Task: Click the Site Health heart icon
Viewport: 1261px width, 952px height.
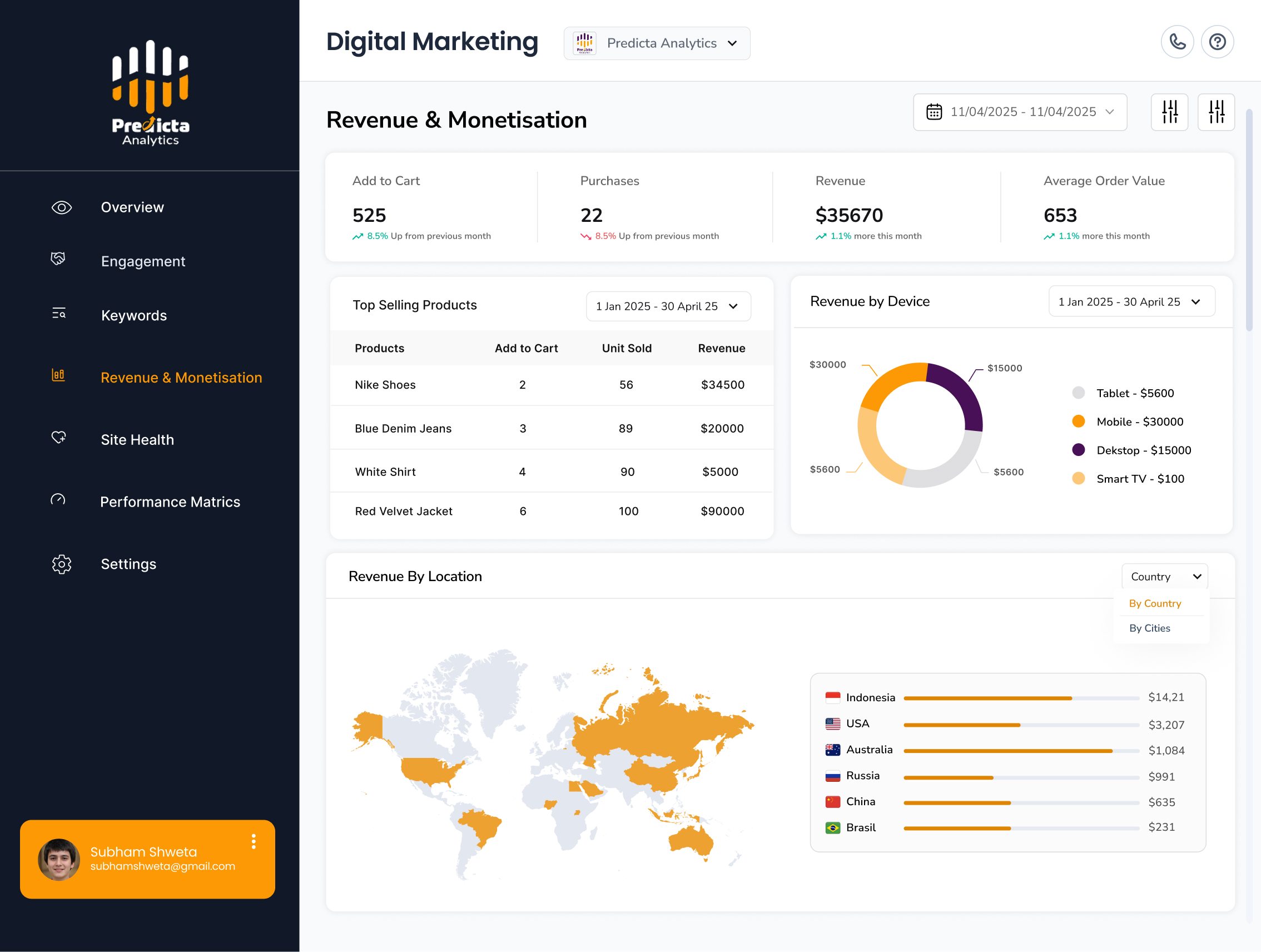Action: point(59,437)
